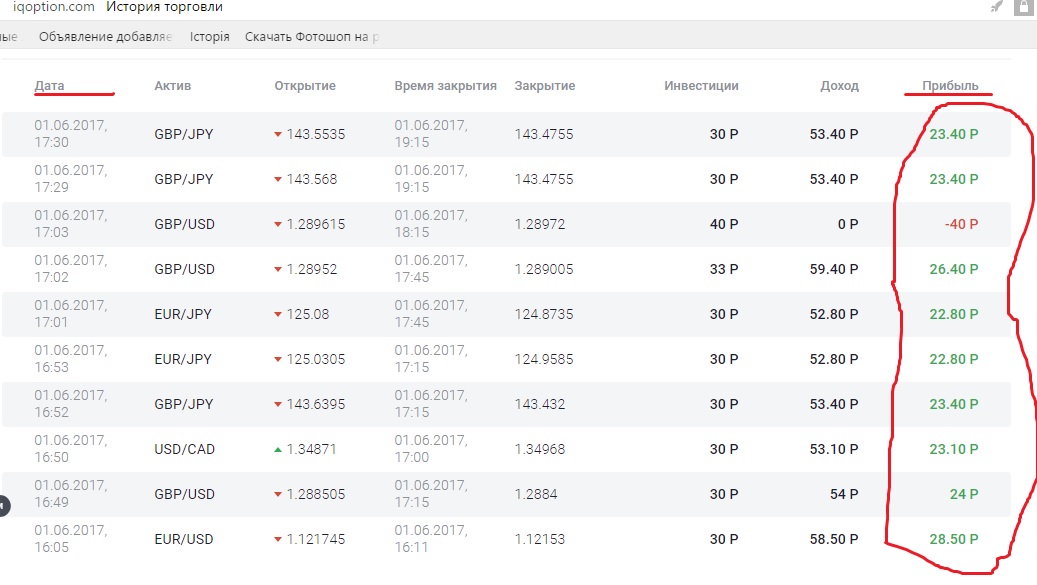This screenshot has height=585, width=1037.
Task: Click the red down arrow beside 1.289615
Action: 278,225
